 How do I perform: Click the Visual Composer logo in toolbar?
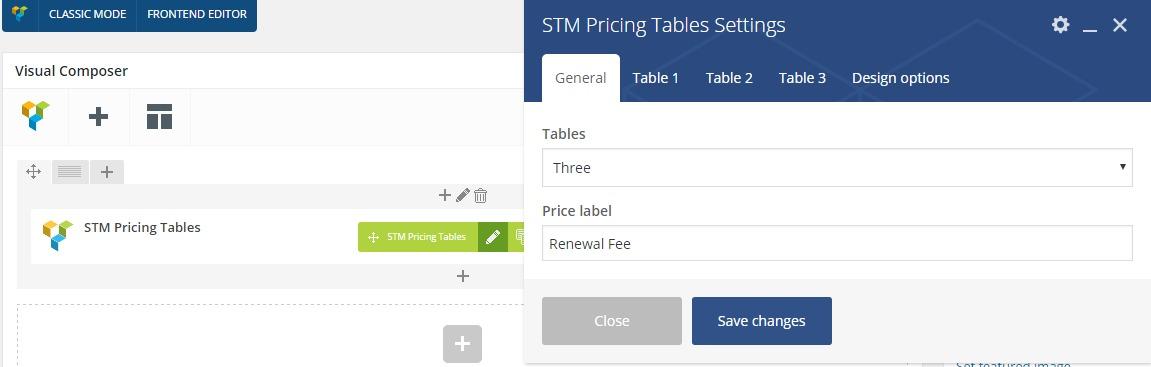coord(35,117)
